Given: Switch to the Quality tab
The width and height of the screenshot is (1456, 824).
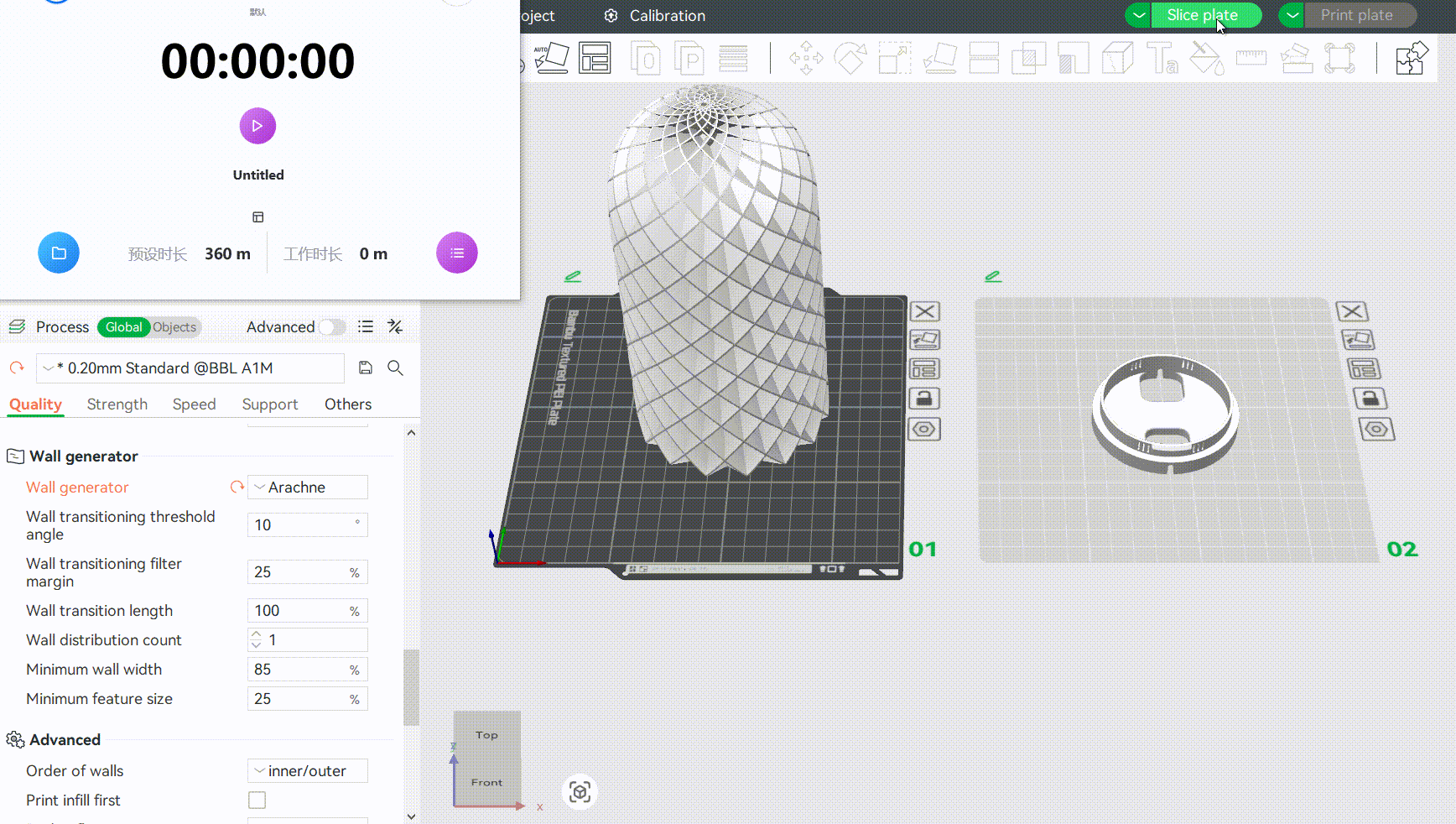Looking at the screenshot, I should click(36, 404).
